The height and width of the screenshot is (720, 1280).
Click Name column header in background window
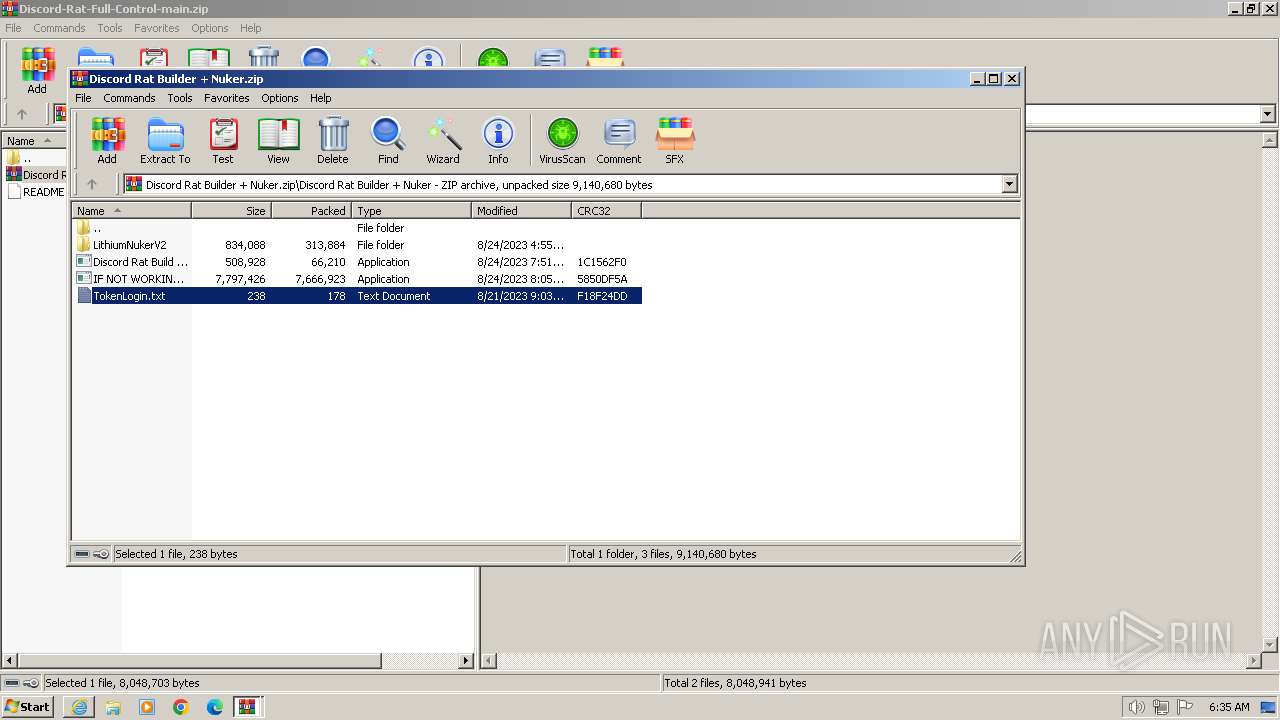[33, 141]
